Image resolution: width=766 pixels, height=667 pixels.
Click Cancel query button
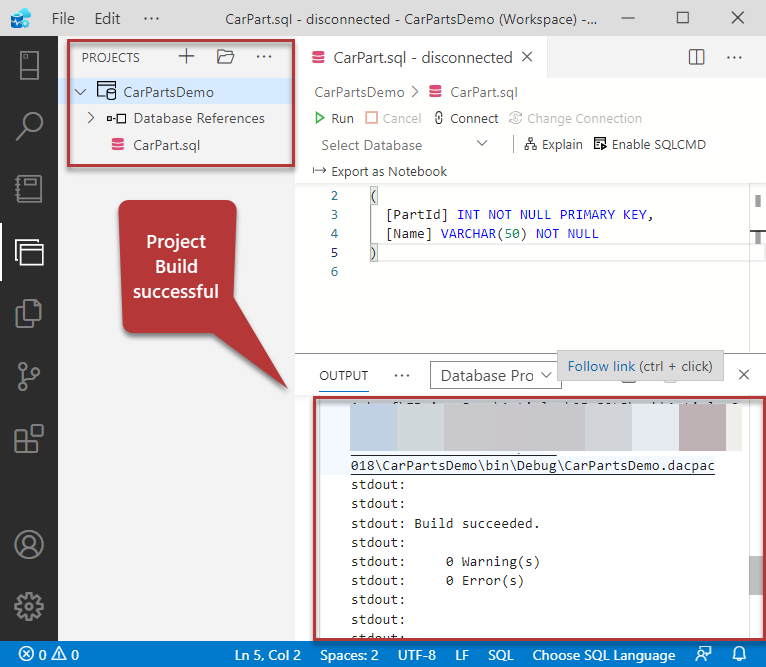[393, 118]
